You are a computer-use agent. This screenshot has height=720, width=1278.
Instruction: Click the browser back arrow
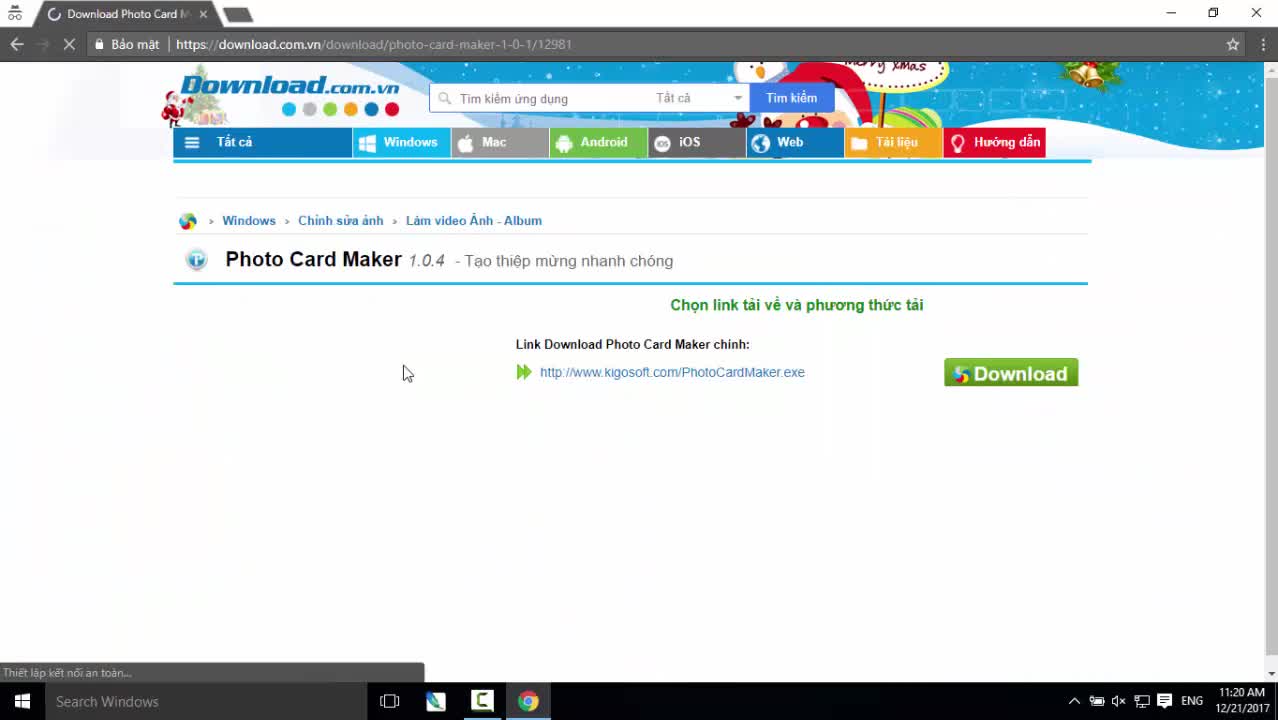click(16, 44)
